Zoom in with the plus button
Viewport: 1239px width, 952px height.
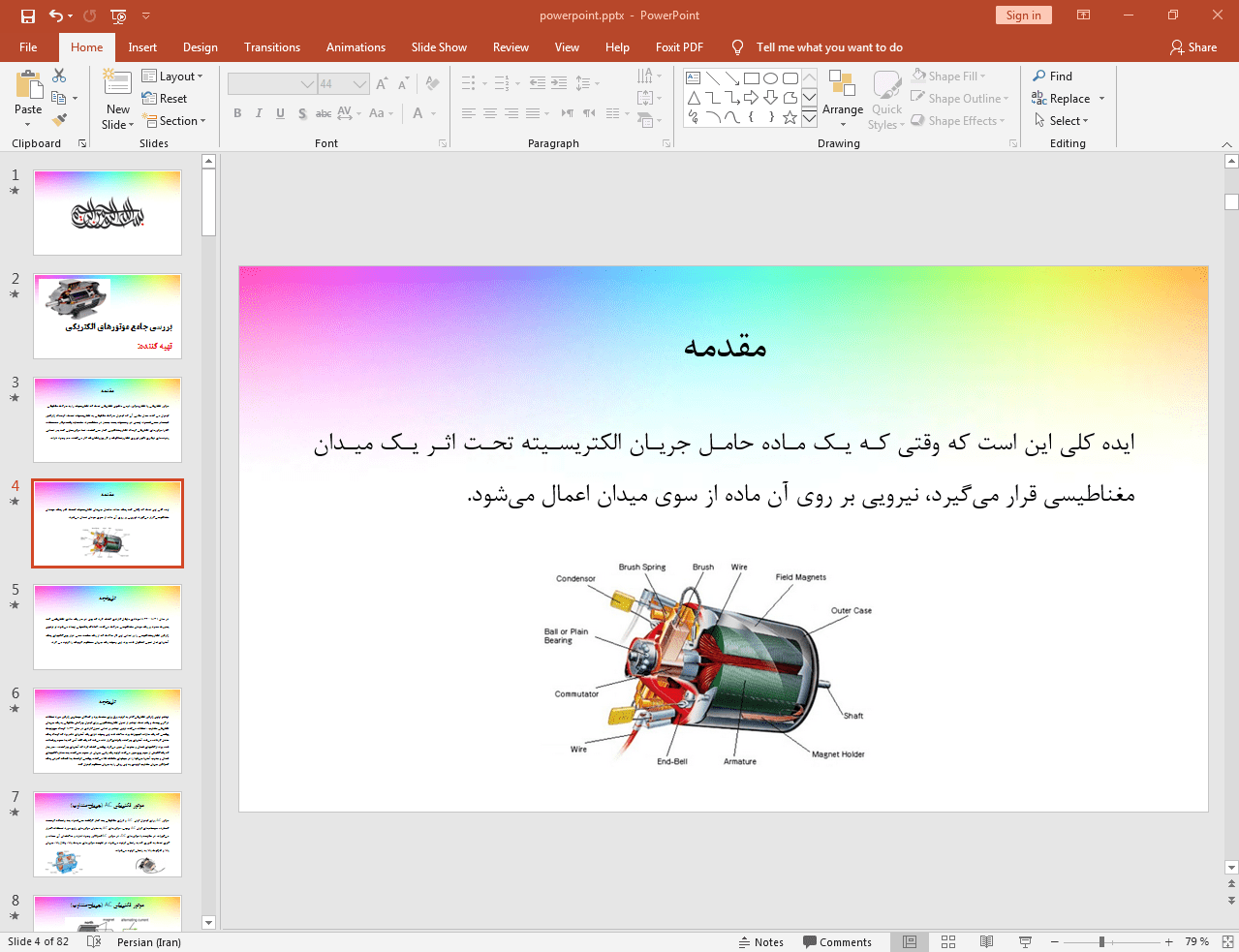click(x=1169, y=941)
